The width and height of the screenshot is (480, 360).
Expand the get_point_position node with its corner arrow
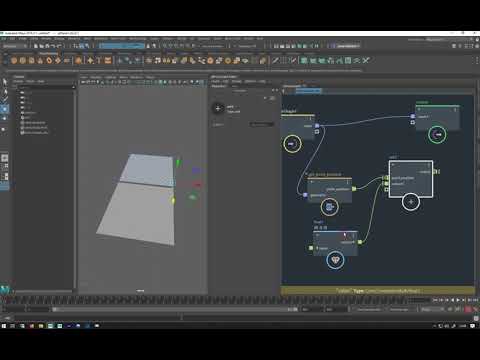312,182
